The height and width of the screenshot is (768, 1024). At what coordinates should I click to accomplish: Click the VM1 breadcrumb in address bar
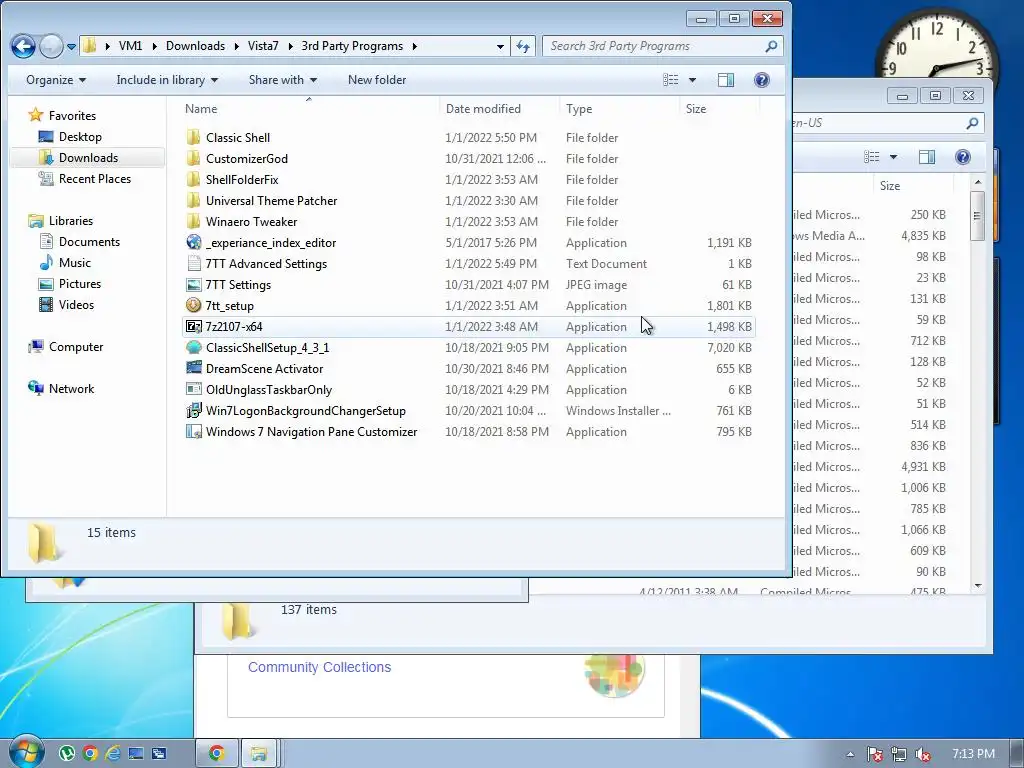point(130,46)
